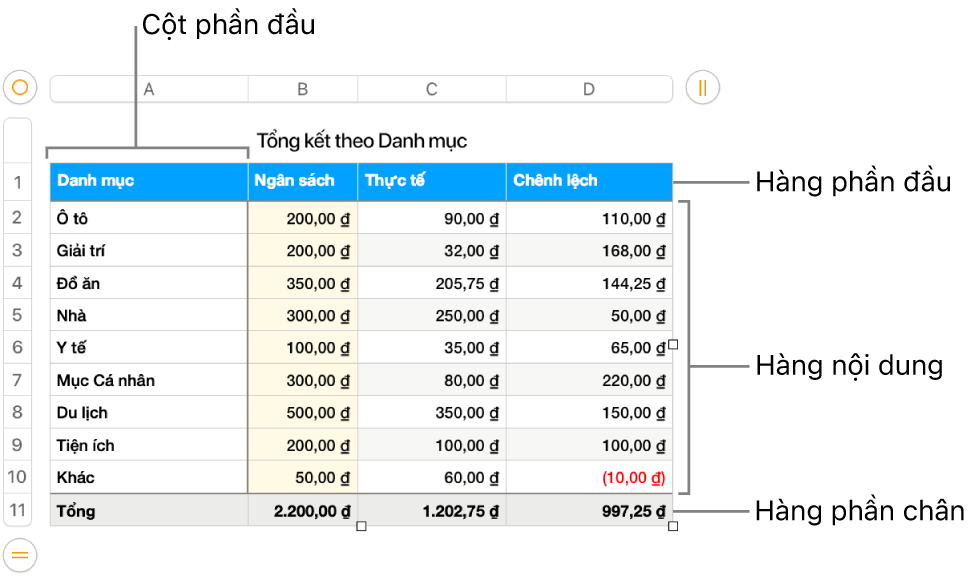Select row 11 footer row number
This screenshot has width=980, height=577.
pyautogui.click(x=18, y=510)
